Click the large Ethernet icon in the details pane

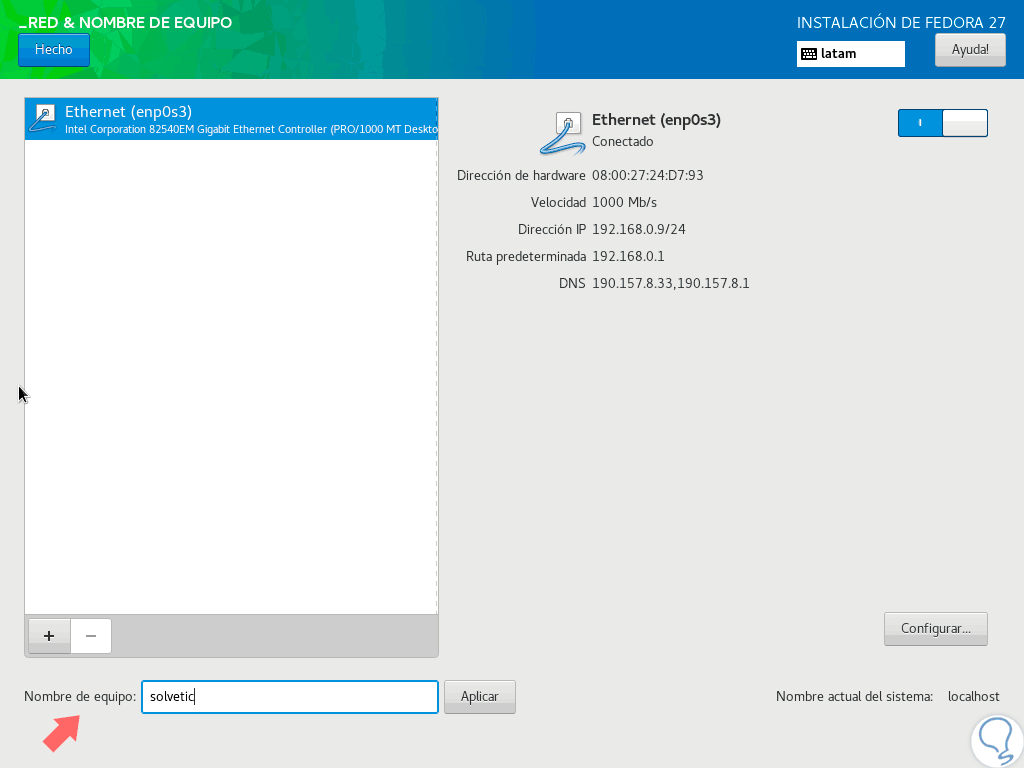pyautogui.click(x=562, y=133)
